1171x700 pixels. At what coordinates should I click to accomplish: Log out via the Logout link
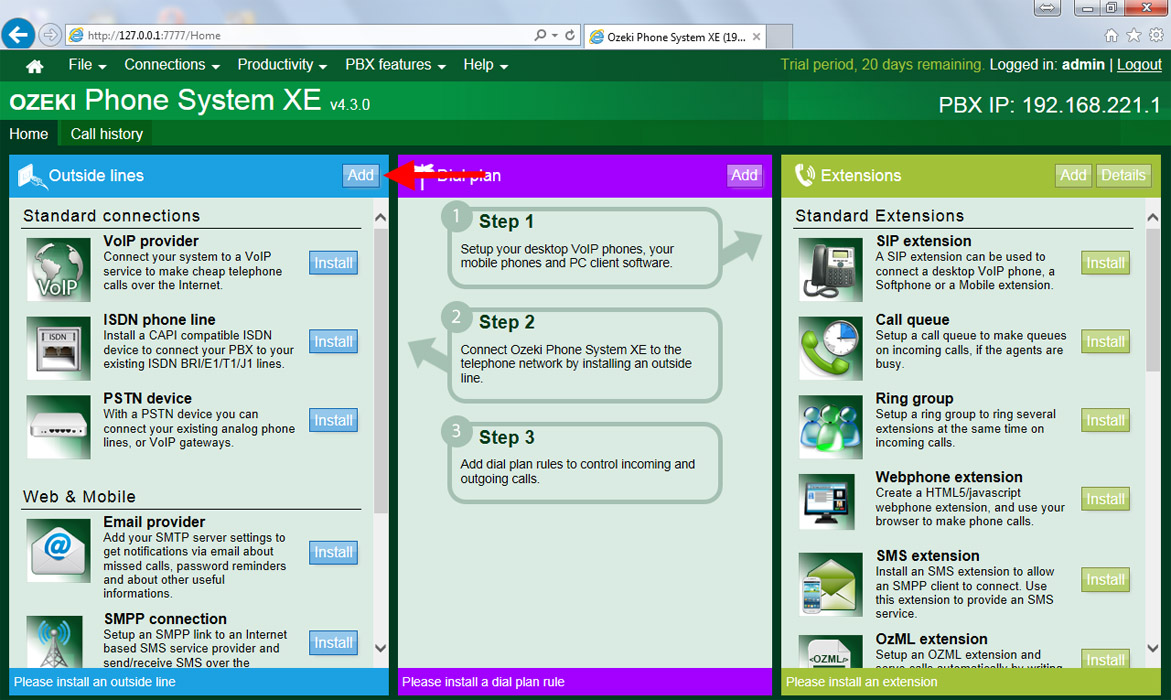coord(1139,64)
